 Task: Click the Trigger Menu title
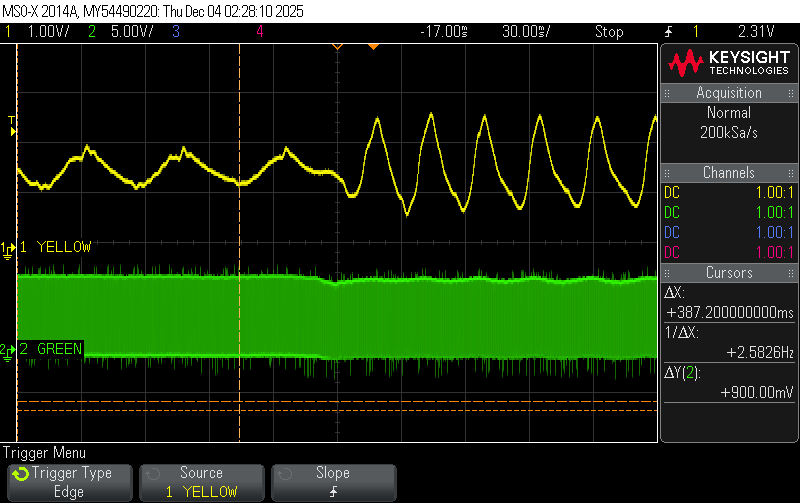pyautogui.click(x=44, y=452)
